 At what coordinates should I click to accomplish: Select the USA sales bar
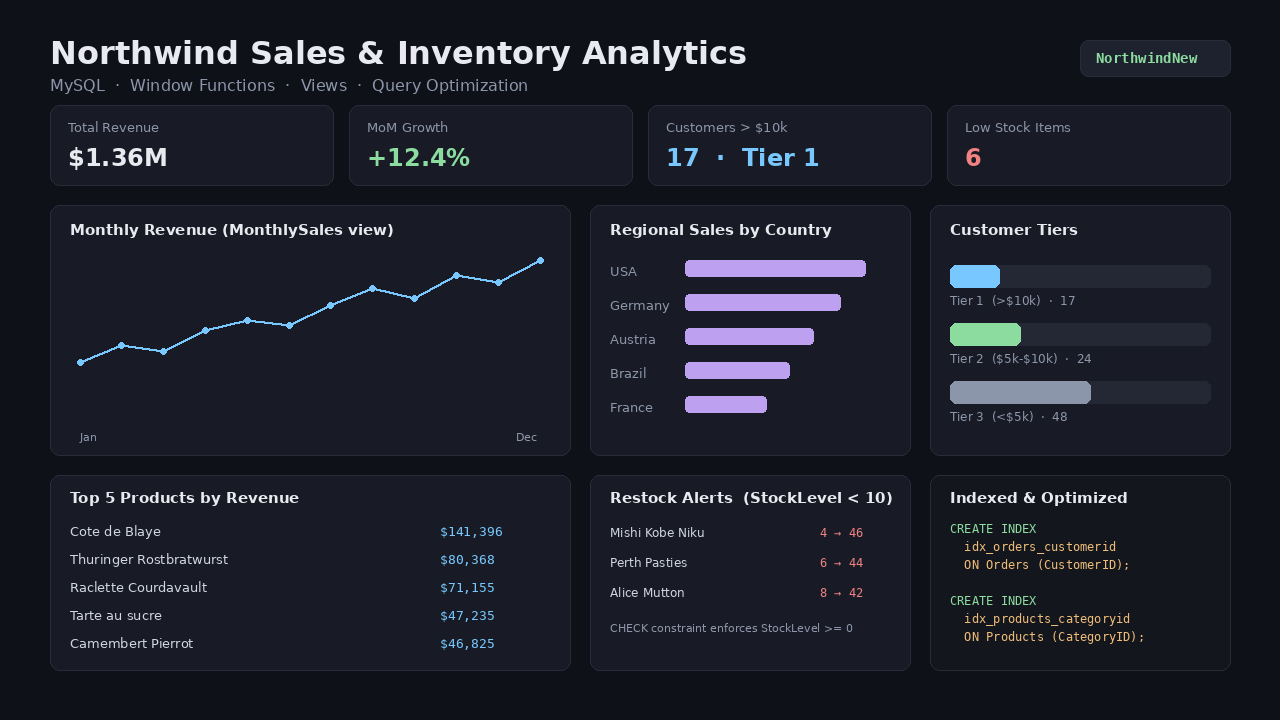(x=775, y=268)
